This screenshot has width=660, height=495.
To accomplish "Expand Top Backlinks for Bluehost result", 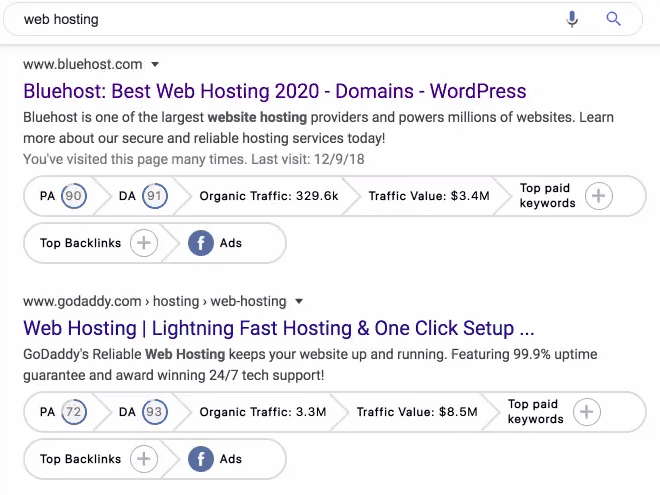I will coord(144,243).
